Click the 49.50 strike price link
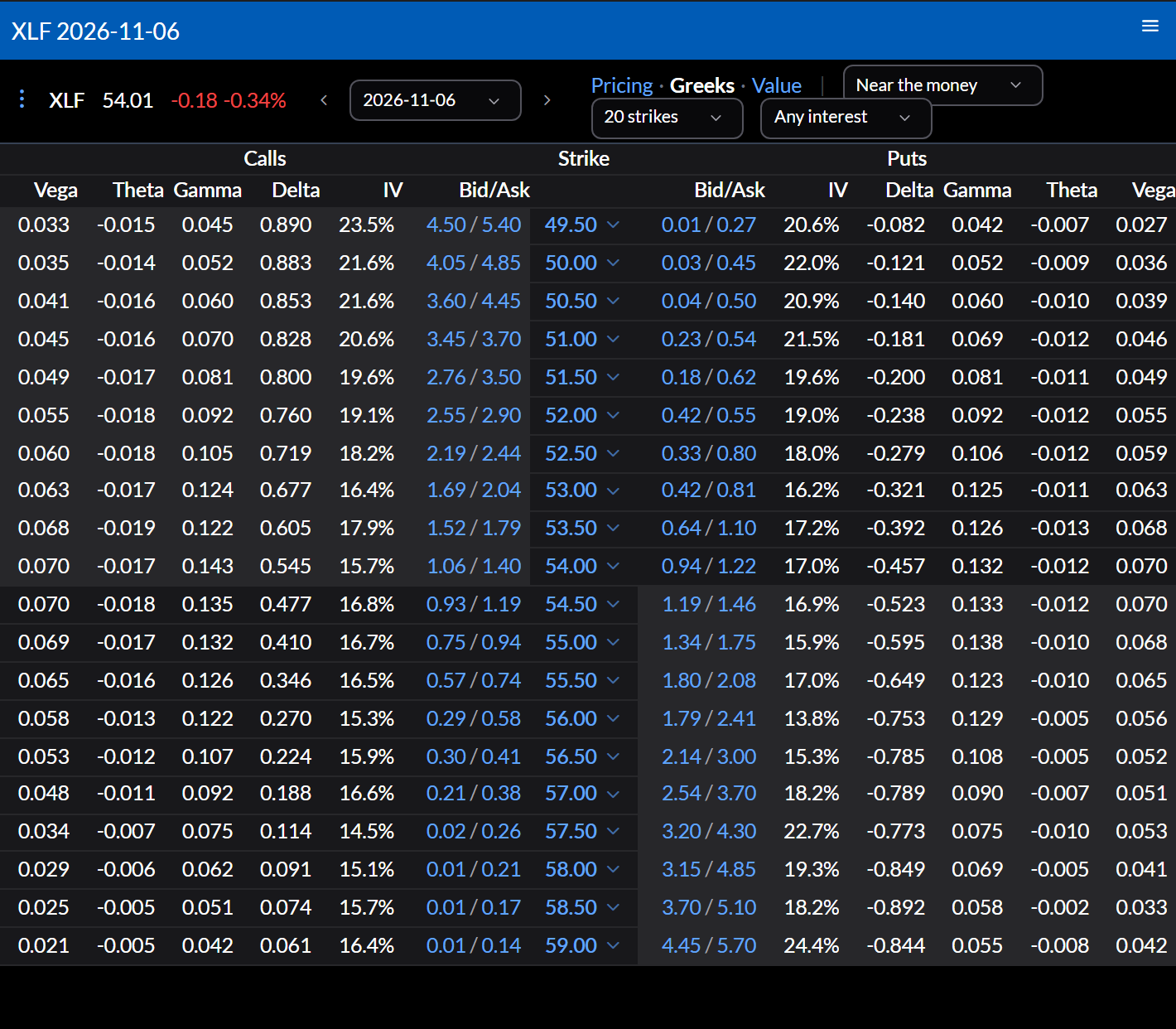1176x1029 pixels. point(571,225)
